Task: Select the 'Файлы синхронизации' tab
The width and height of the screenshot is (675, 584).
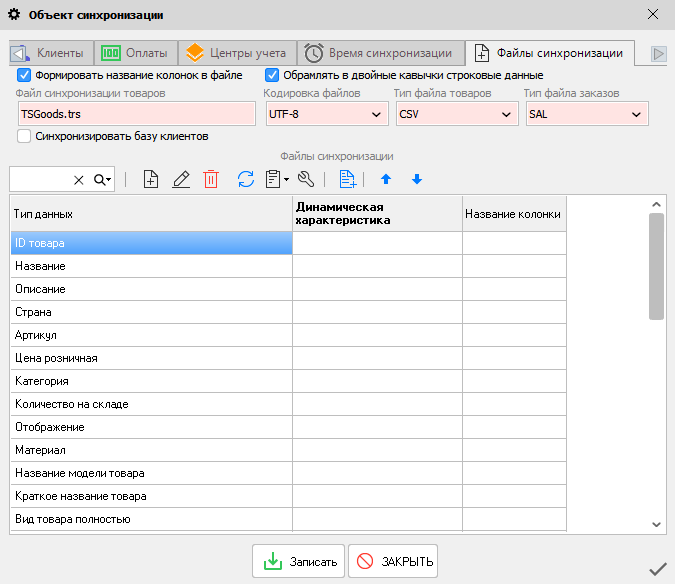Action: tap(550, 53)
